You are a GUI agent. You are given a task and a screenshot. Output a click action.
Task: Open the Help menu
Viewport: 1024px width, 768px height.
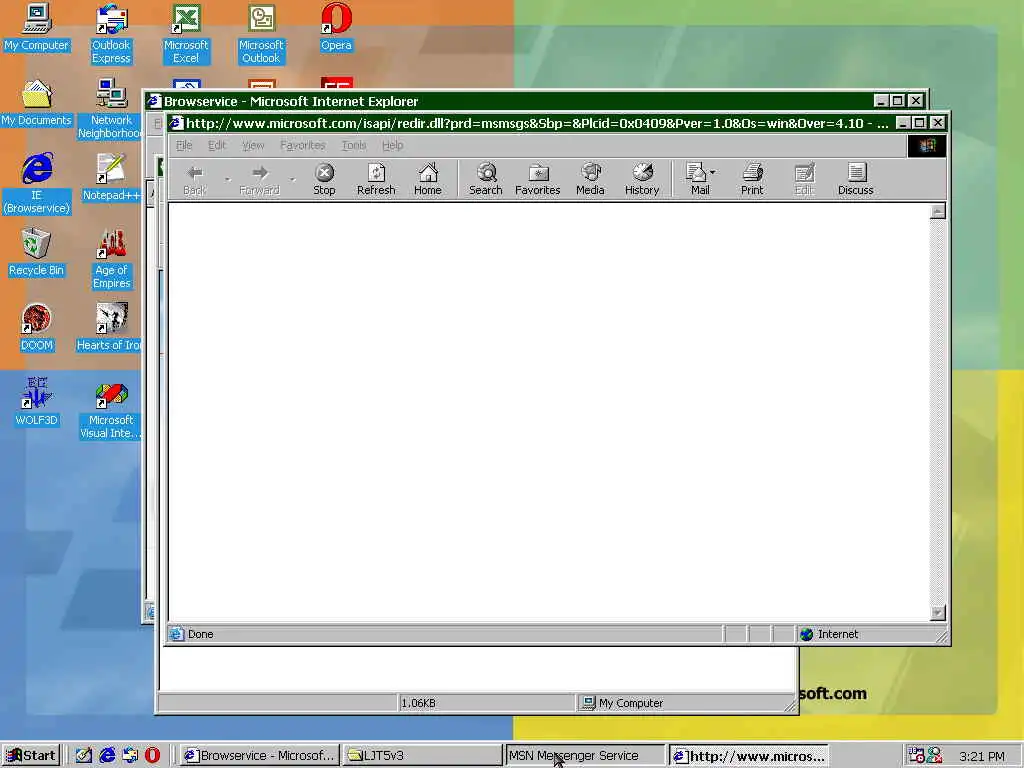[392, 145]
